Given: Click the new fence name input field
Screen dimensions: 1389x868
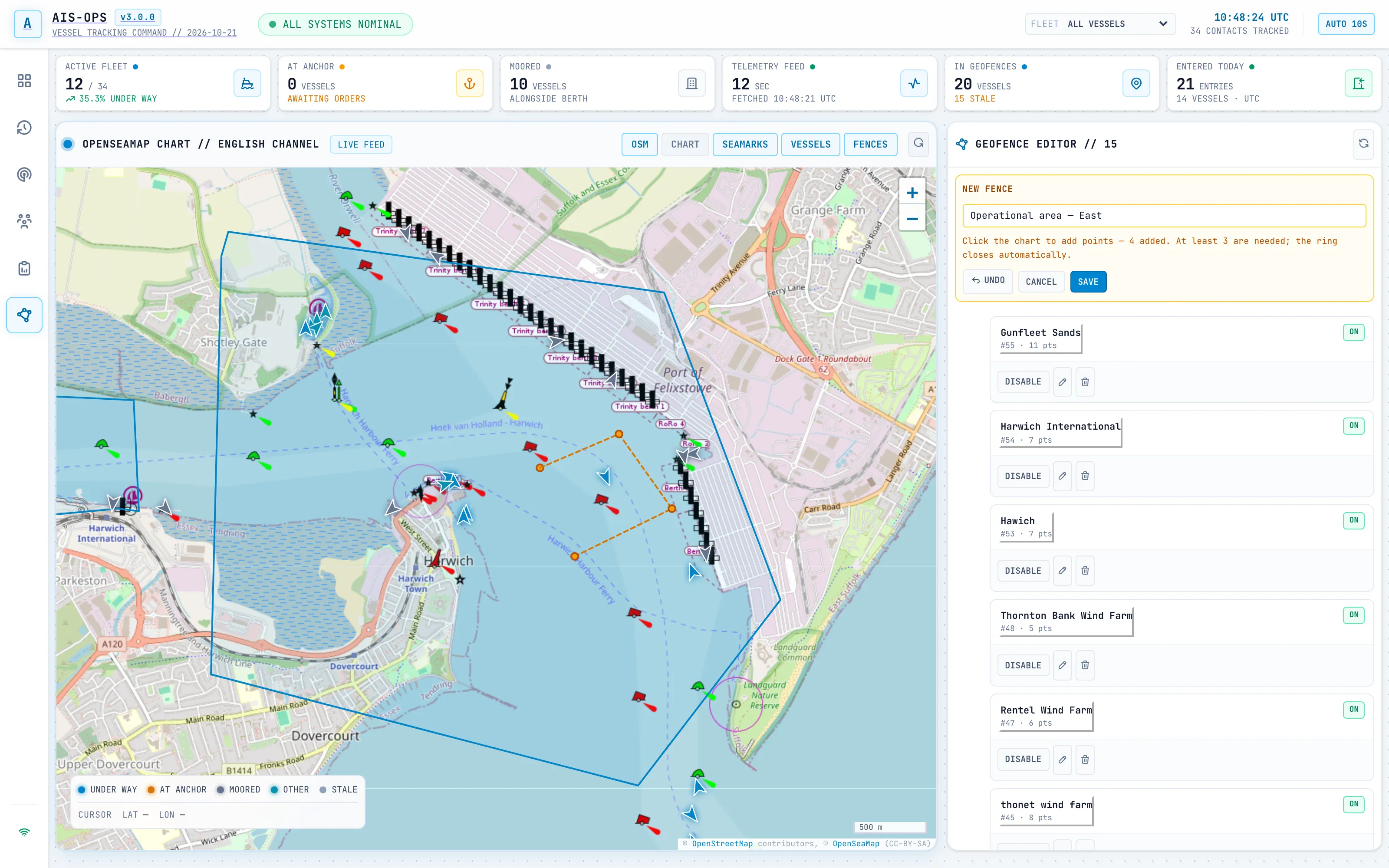Looking at the screenshot, I should pos(1164,216).
